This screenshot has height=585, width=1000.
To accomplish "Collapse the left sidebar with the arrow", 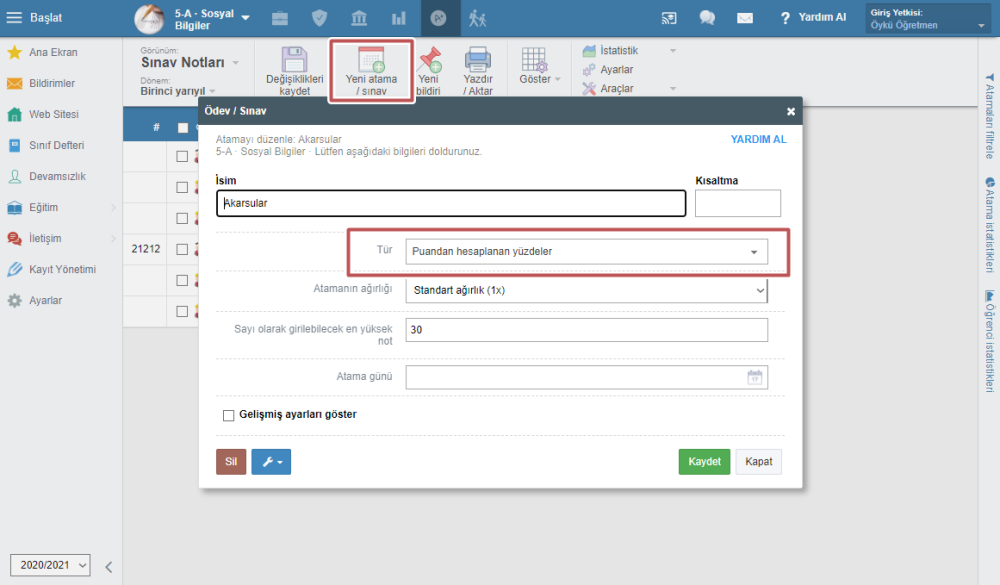I will point(108,566).
